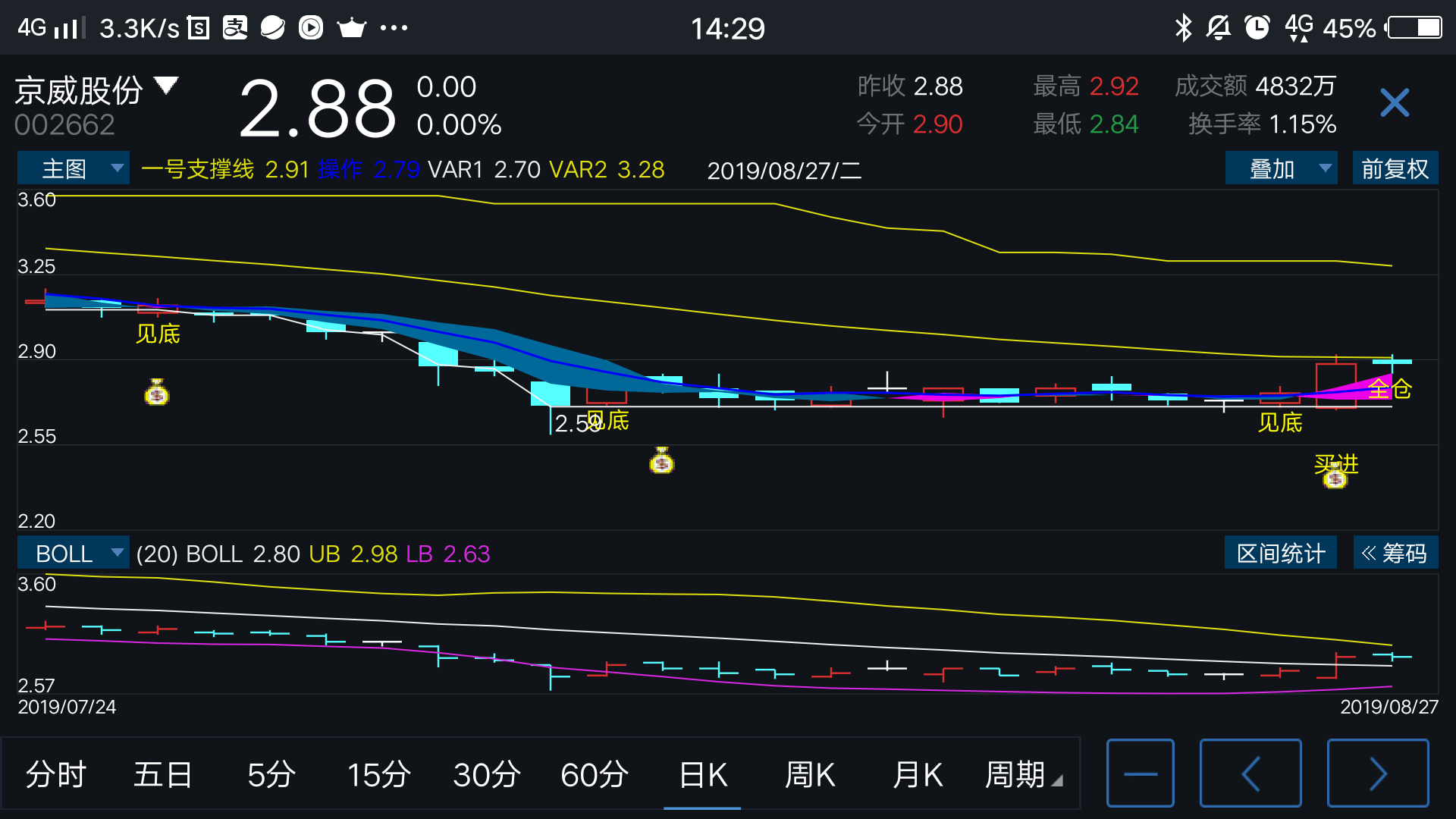Image resolution: width=1456 pixels, height=819 pixels.
Task: Tap the 2019/07/24 start date label
Action: [x=67, y=707]
